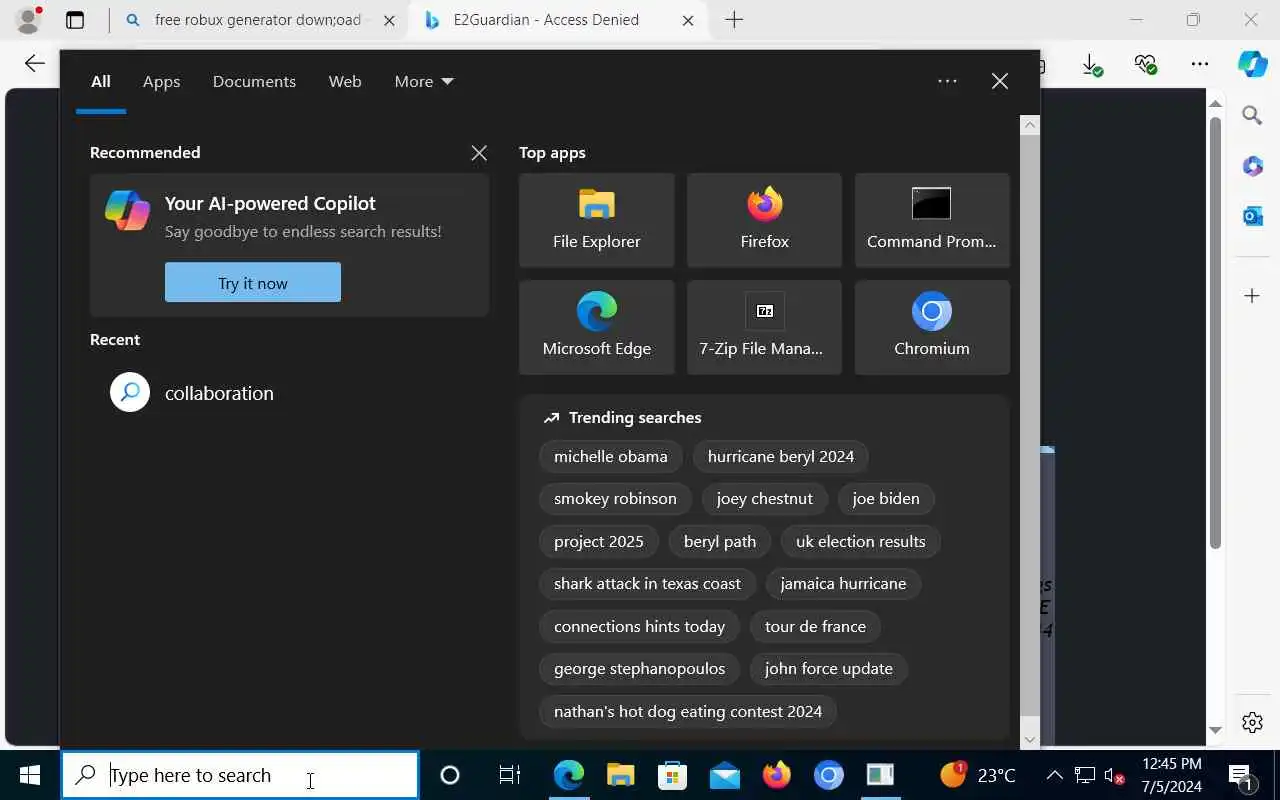Switch to the Apps search tab
1280x800 pixels.
(x=161, y=82)
